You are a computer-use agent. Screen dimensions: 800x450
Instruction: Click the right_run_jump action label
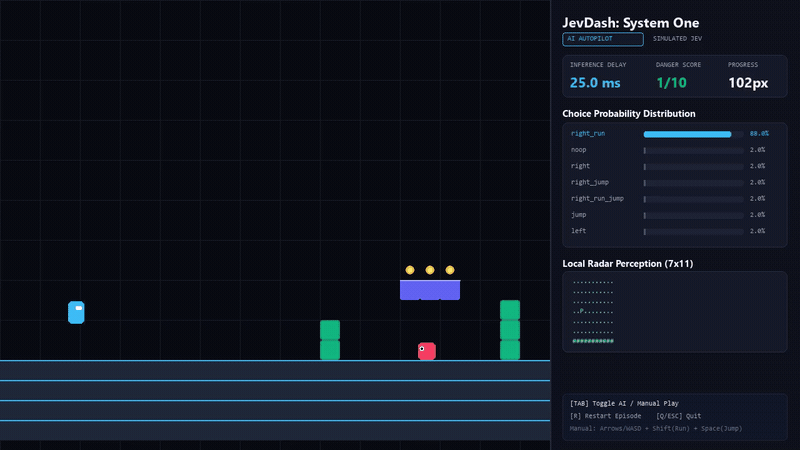(597, 198)
